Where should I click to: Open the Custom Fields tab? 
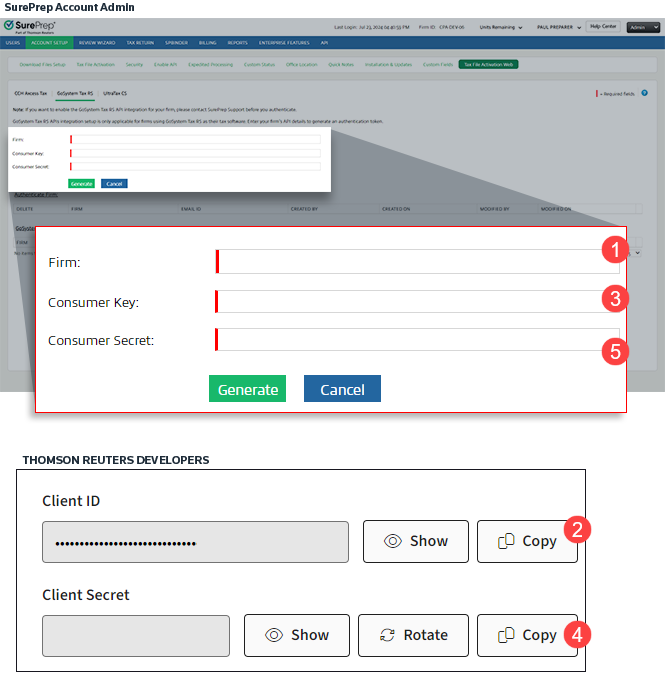tap(438, 65)
